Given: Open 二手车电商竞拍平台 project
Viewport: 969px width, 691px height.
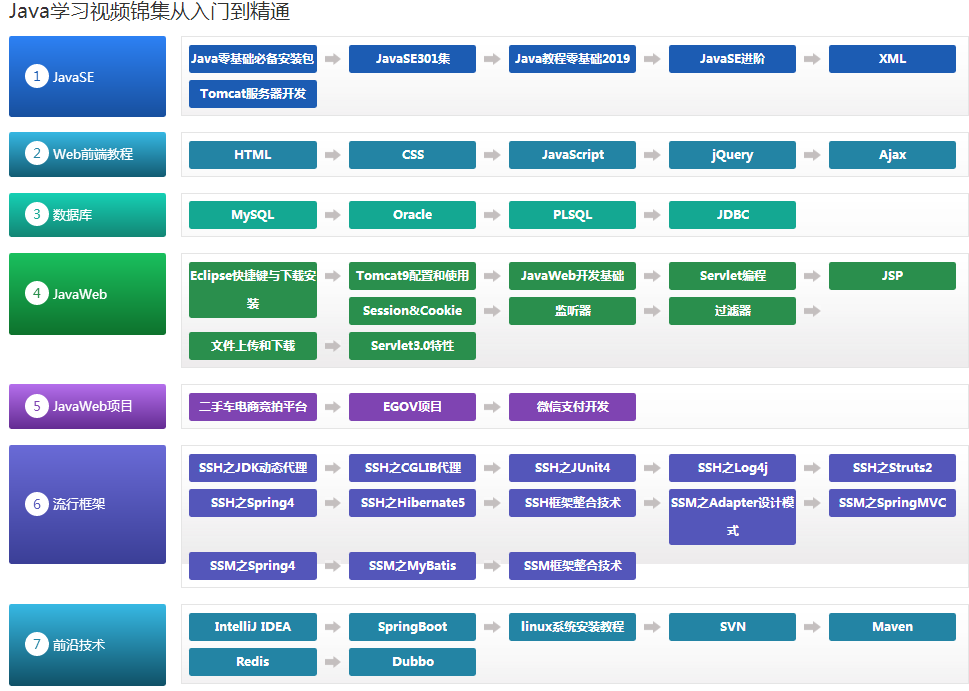Looking at the screenshot, I should pyautogui.click(x=253, y=407).
